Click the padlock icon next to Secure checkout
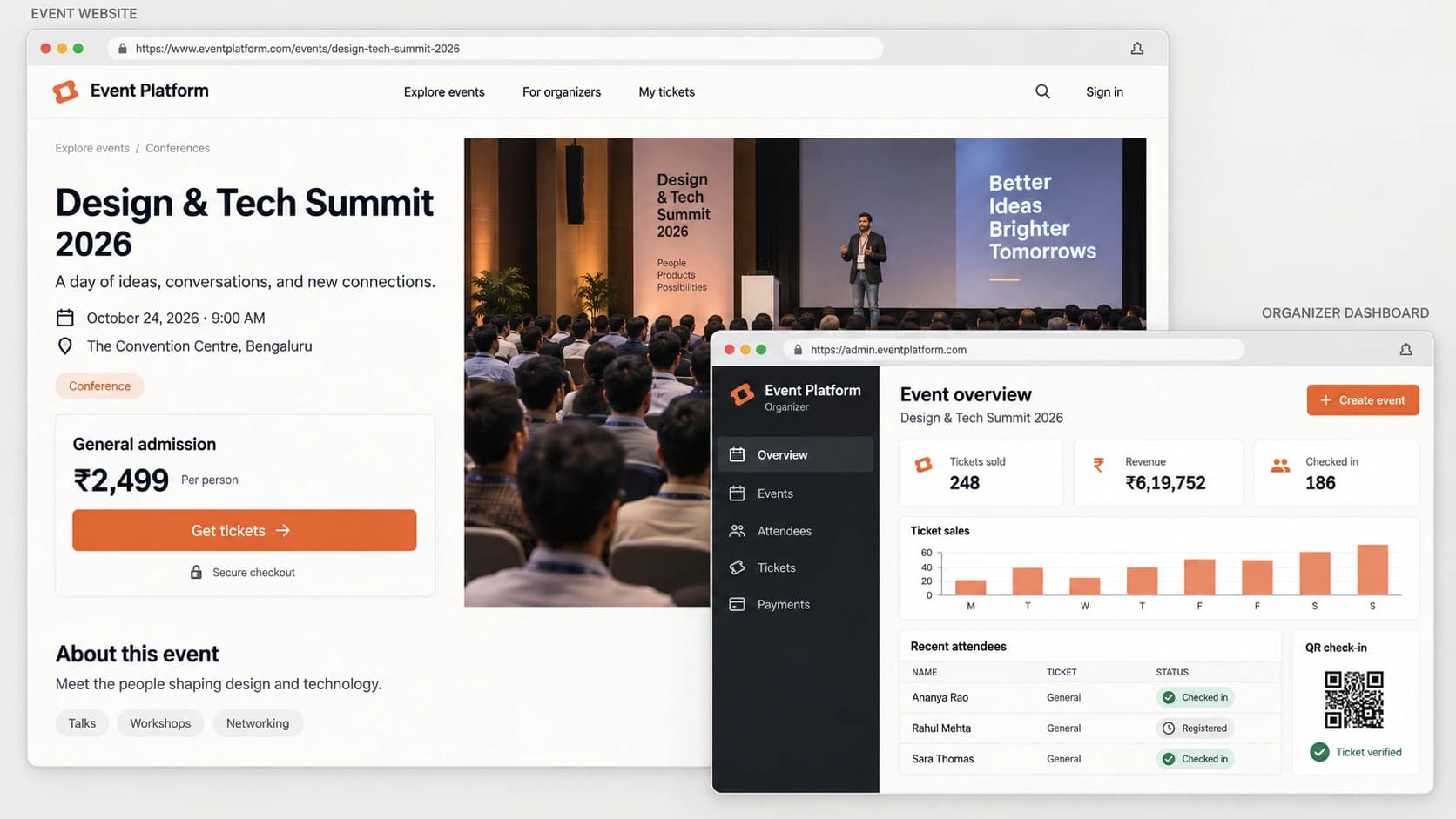The image size is (1456, 819). [x=196, y=572]
